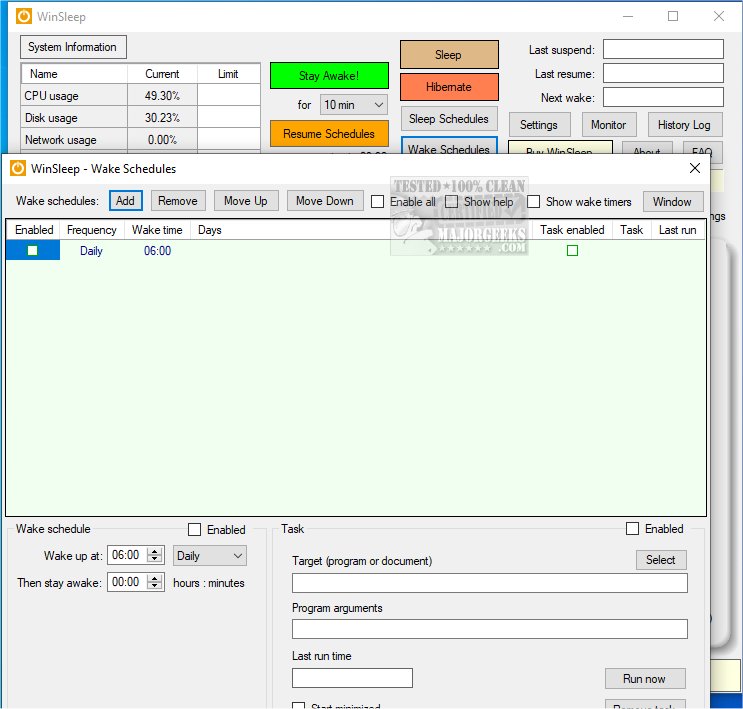Image resolution: width=743 pixels, height=709 pixels.
Task: Toggle Enabled checkbox on the Daily 06:00 row
Action: [32, 250]
